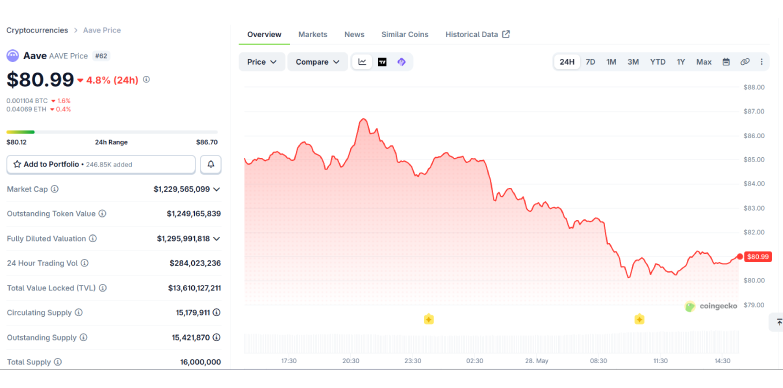Click the $13,610,127,211 TVL value
783x388 pixels.
click(x=194, y=288)
